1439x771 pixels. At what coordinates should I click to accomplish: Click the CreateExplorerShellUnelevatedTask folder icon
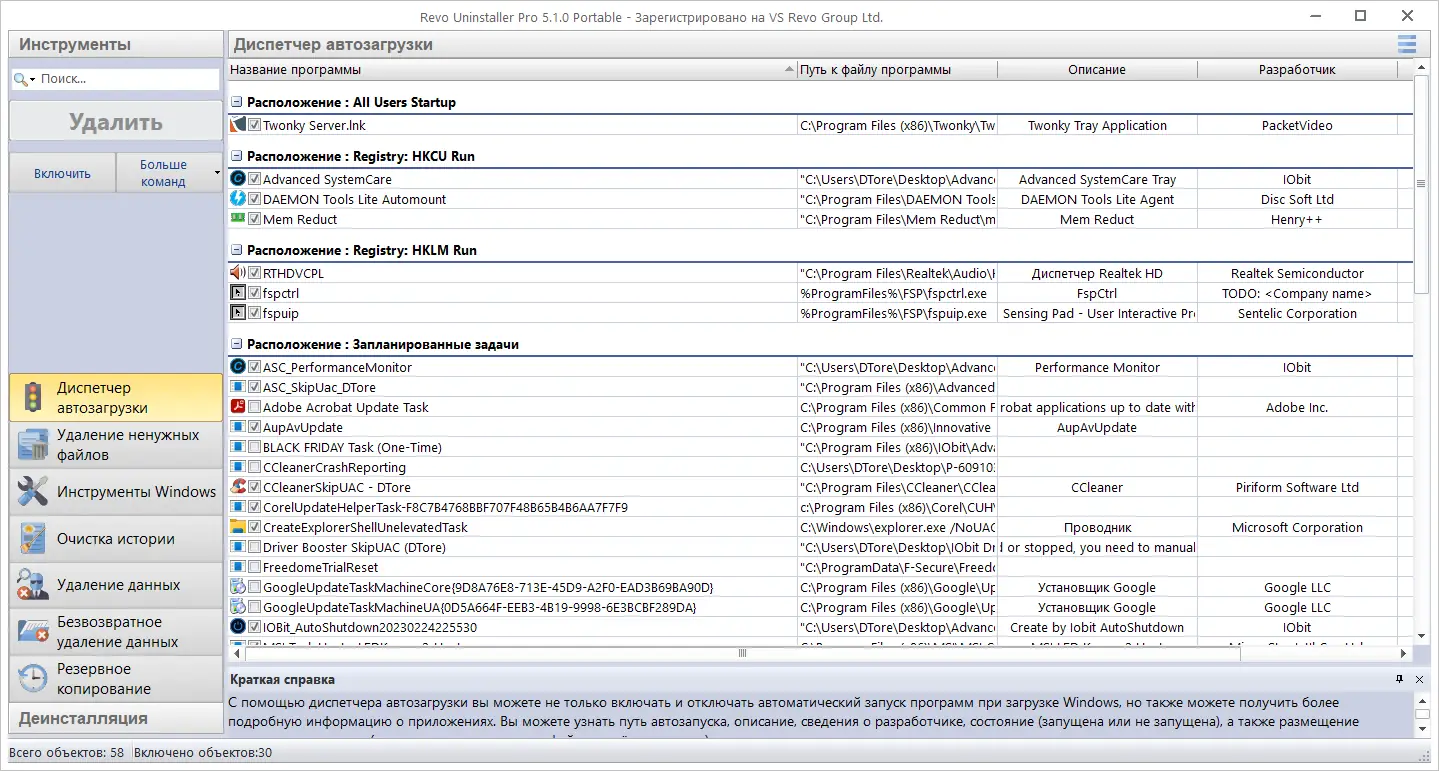coord(238,527)
